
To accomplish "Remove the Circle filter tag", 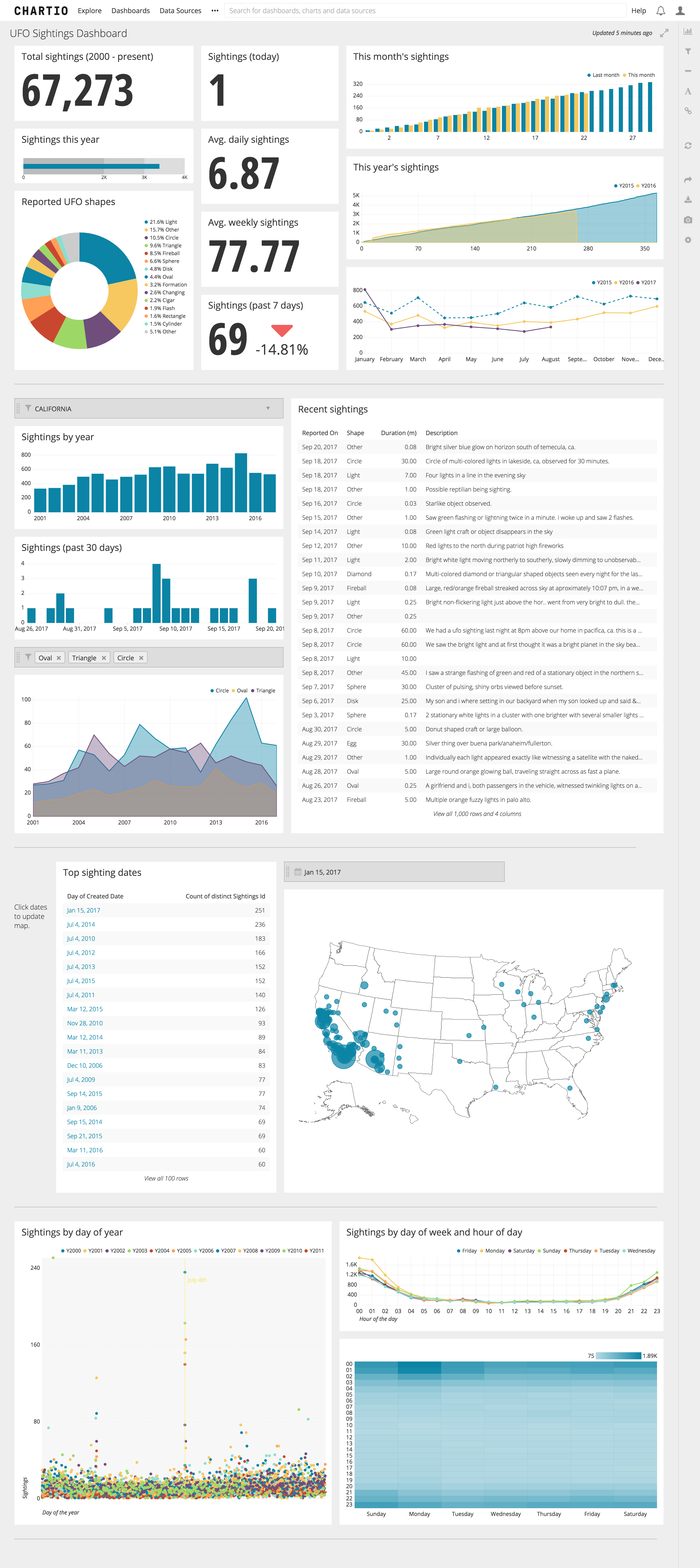I will (141, 658).
